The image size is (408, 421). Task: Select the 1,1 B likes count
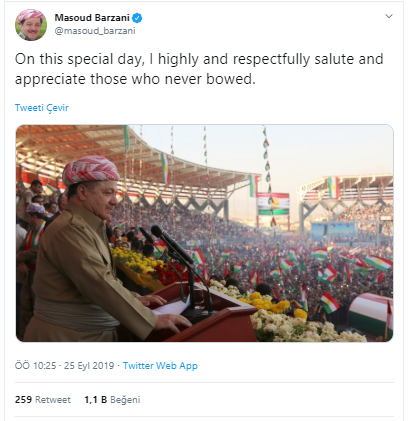(96, 400)
